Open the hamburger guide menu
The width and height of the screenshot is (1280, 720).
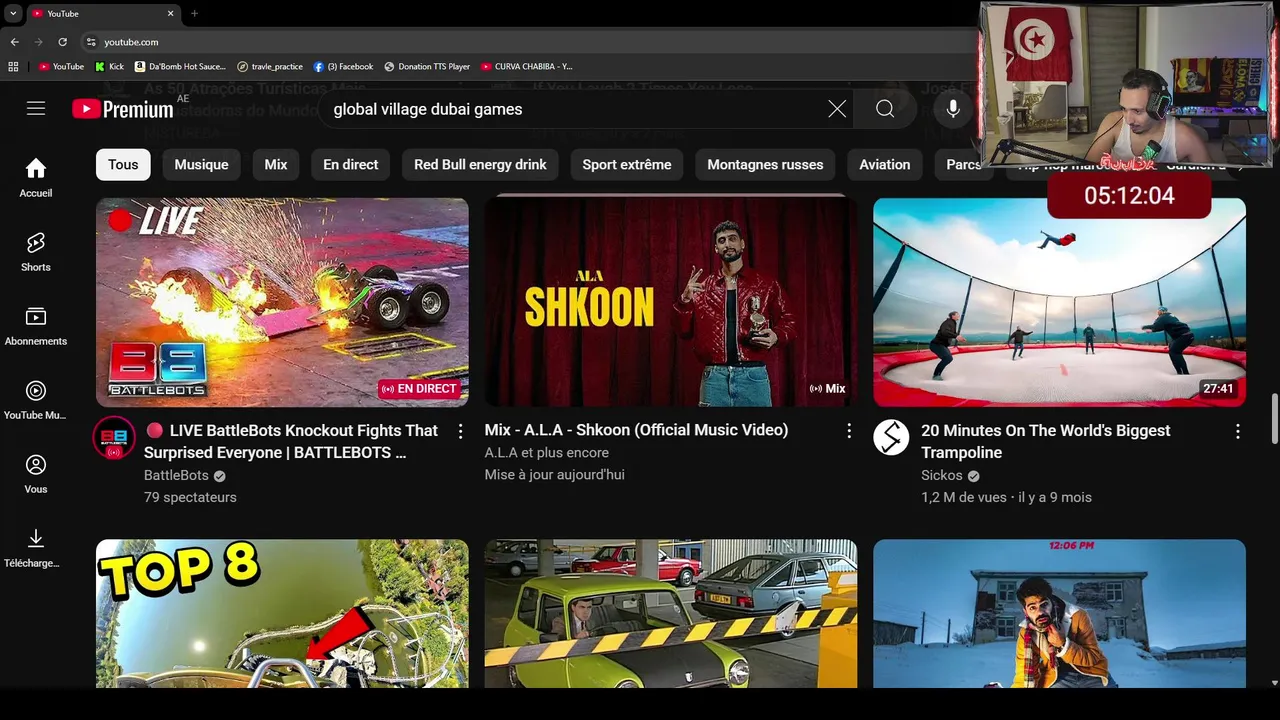click(x=36, y=109)
